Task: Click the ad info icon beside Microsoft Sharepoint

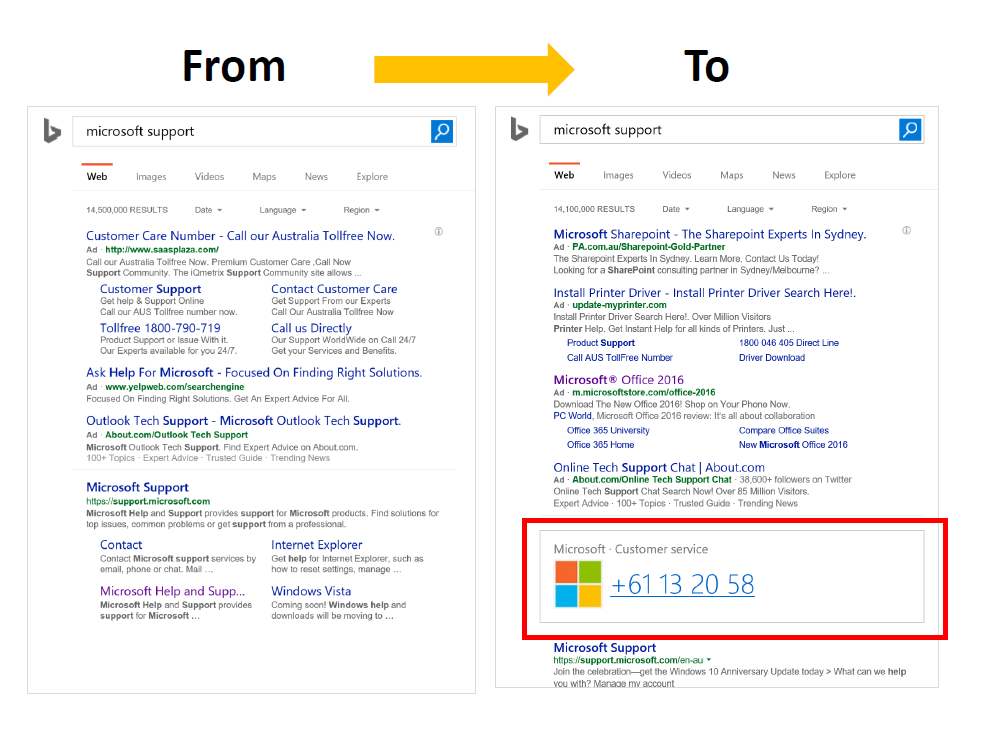Action: pos(906,230)
